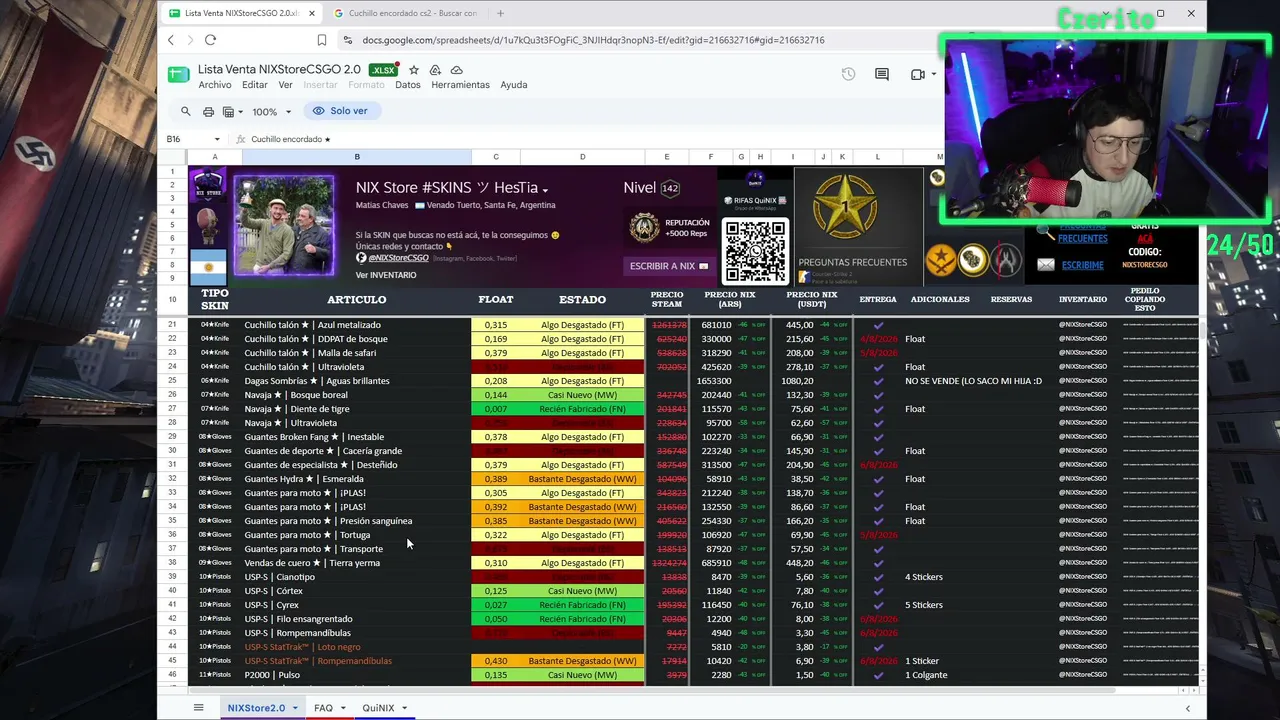Search the menus with magnifier icon
The width and height of the screenshot is (1280, 720).
(x=185, y=111)
